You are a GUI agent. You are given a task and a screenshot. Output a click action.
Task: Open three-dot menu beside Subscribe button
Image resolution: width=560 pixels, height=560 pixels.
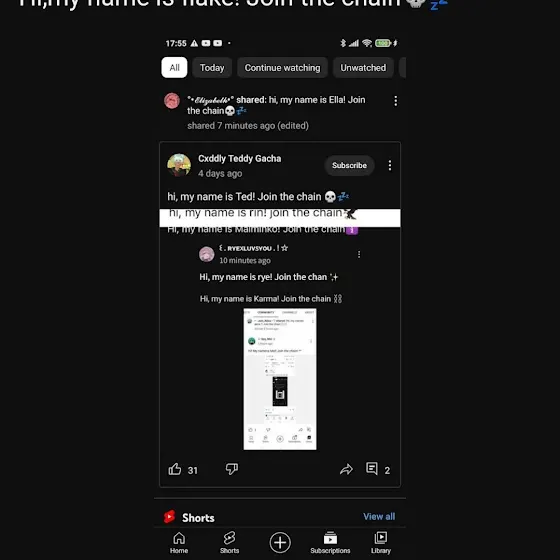click(390, 165)
